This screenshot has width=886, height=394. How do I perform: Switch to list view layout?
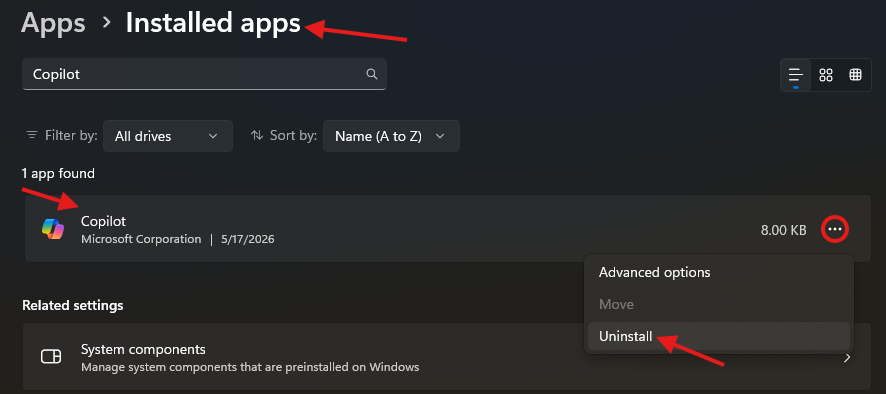[x=796, y=75]
